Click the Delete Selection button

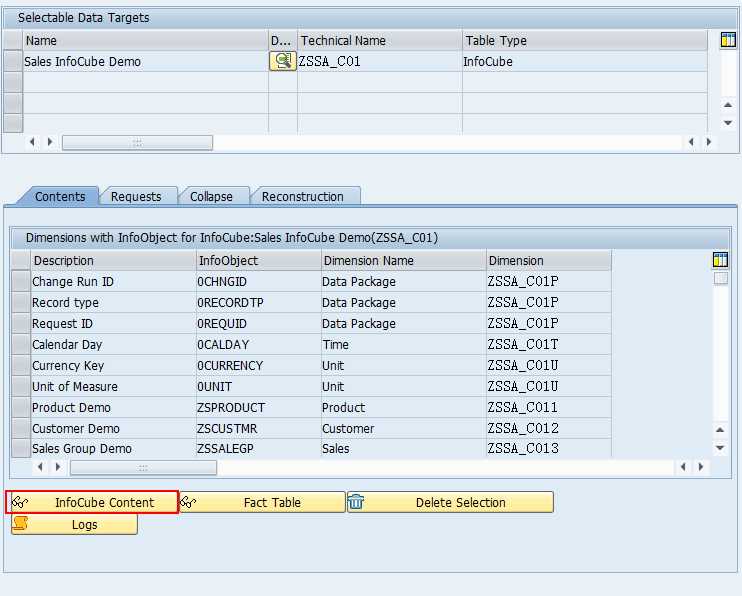[x=450, y=502]
